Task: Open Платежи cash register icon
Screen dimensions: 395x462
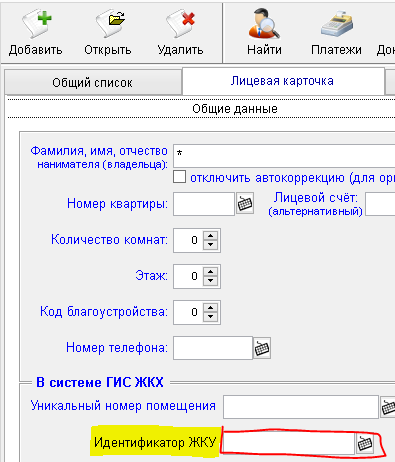Action: pyautogui.click(x=337, y=23)
